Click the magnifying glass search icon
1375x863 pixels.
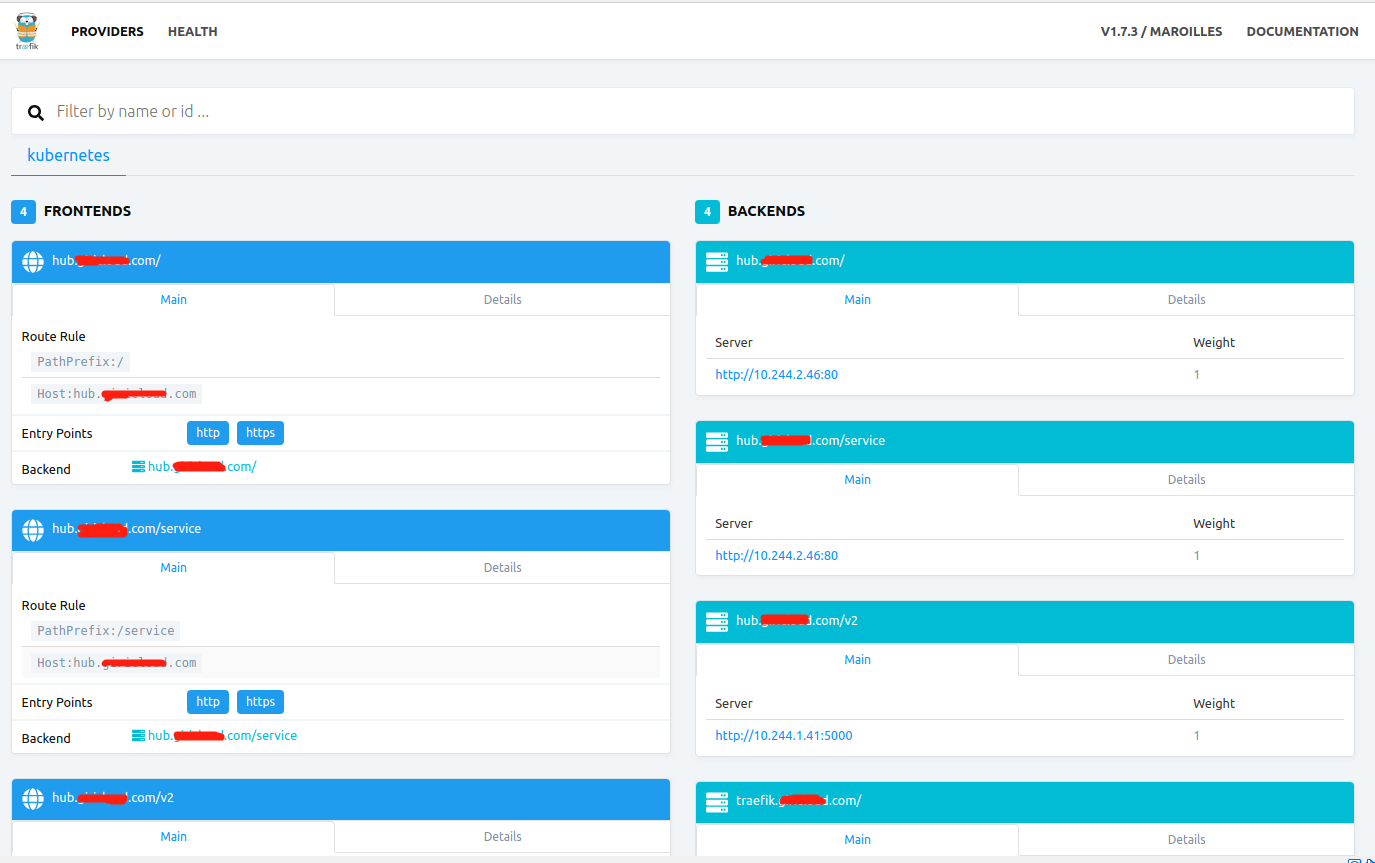(x=36, y=113)
